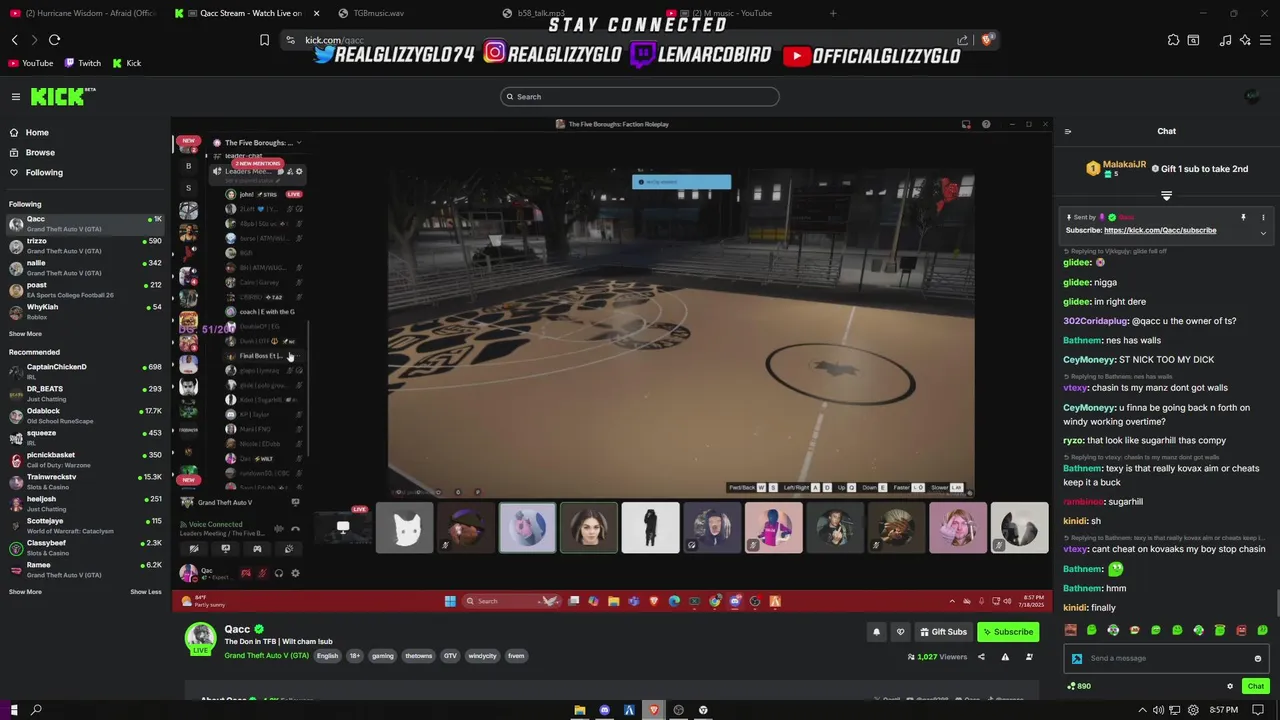Open YouTube bookmark in bookmarks bar
The height and width of the screenshot is (720, 1280).
click(31, 63)
